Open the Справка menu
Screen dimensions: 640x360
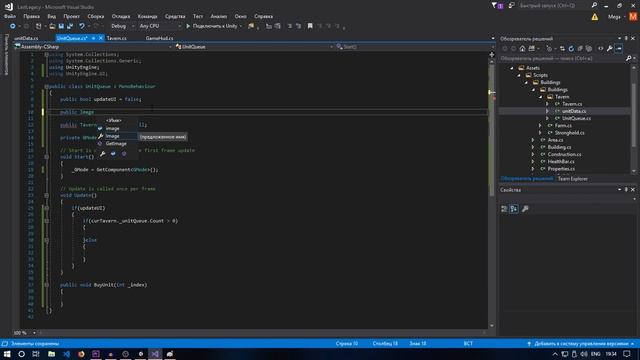pyautogui.click(x=263, y=16)
